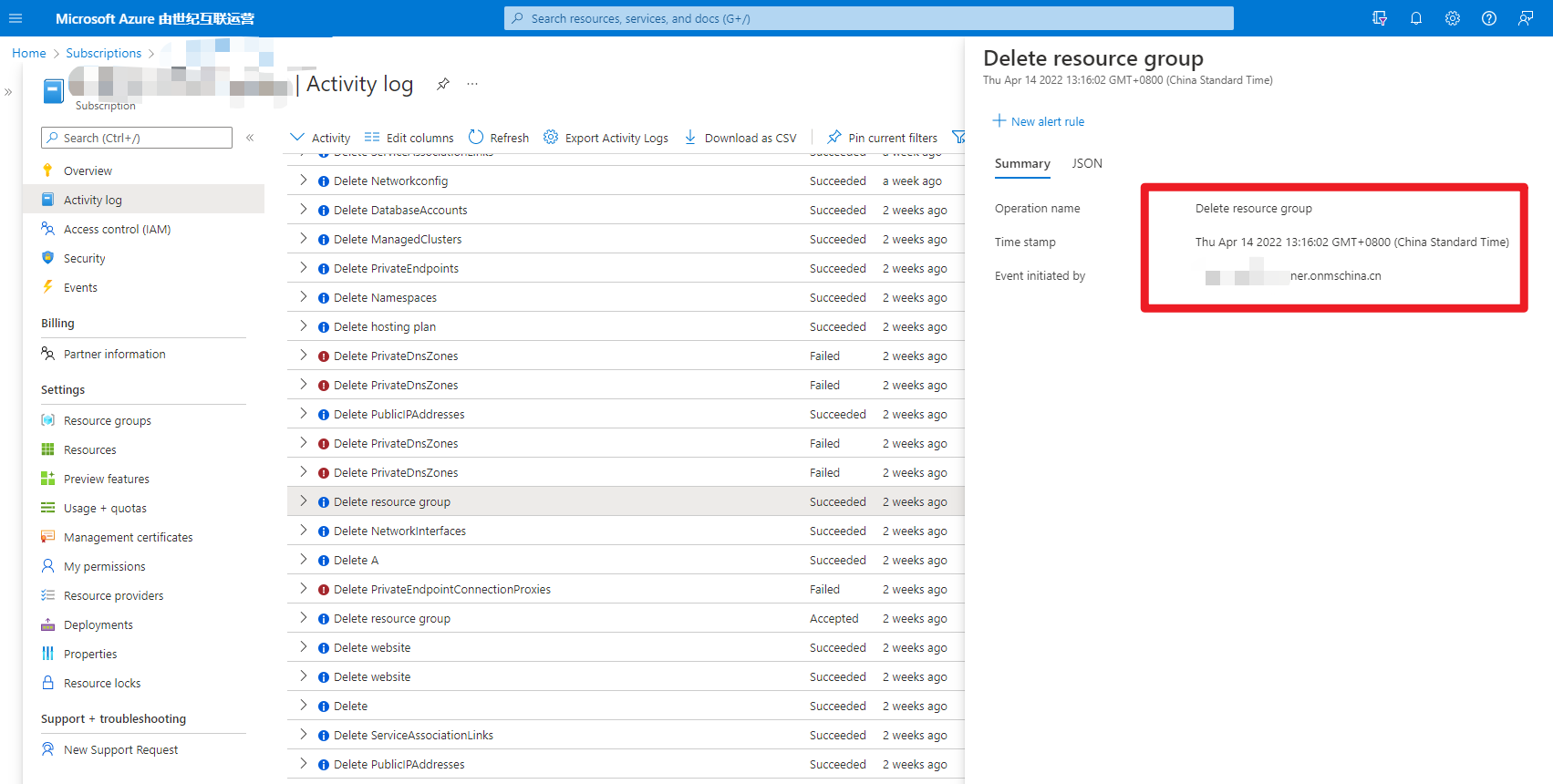Expand the Delete Networkconfig log row
The height and width of the screenshot is (784, 1553).
[304, 181]
